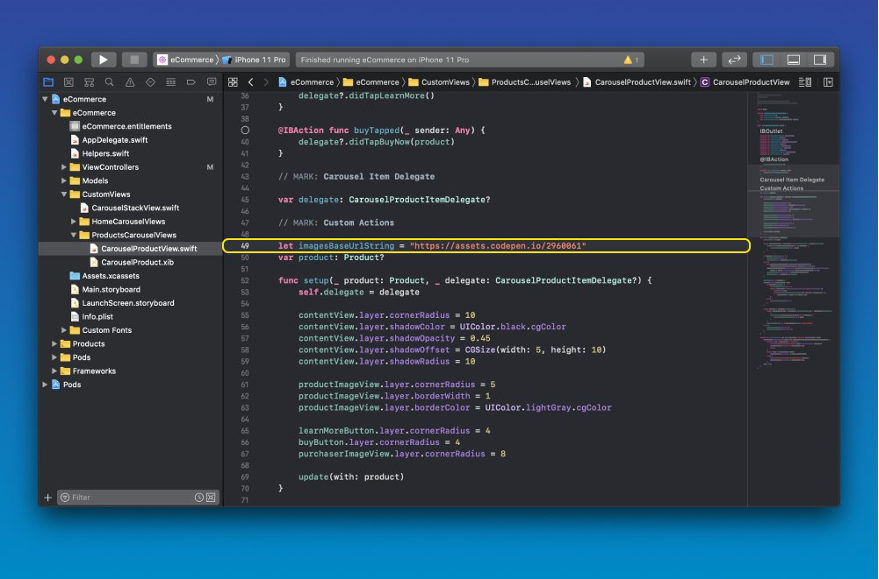Open the Source Control navigator
Screen dimensions: 879x579
coord(68,82)
